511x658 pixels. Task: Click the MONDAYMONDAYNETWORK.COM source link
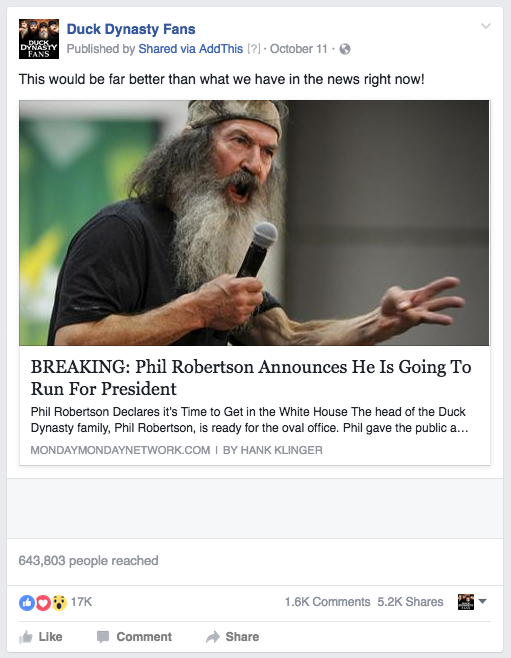[x=120, y=450]
